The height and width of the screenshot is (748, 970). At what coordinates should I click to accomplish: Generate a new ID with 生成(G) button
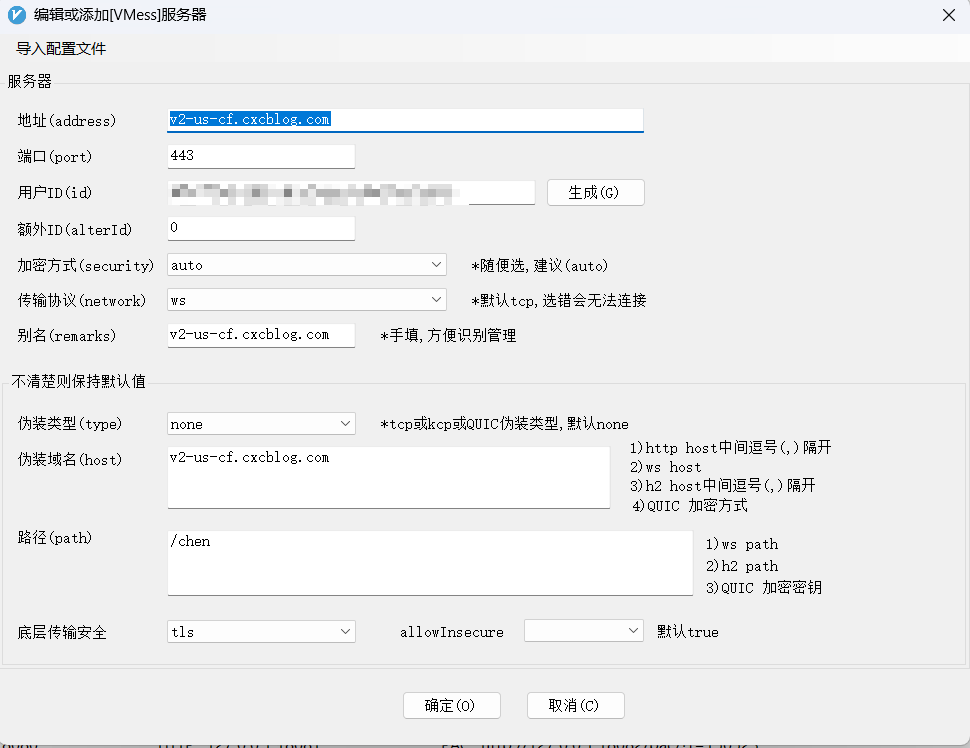596,192
